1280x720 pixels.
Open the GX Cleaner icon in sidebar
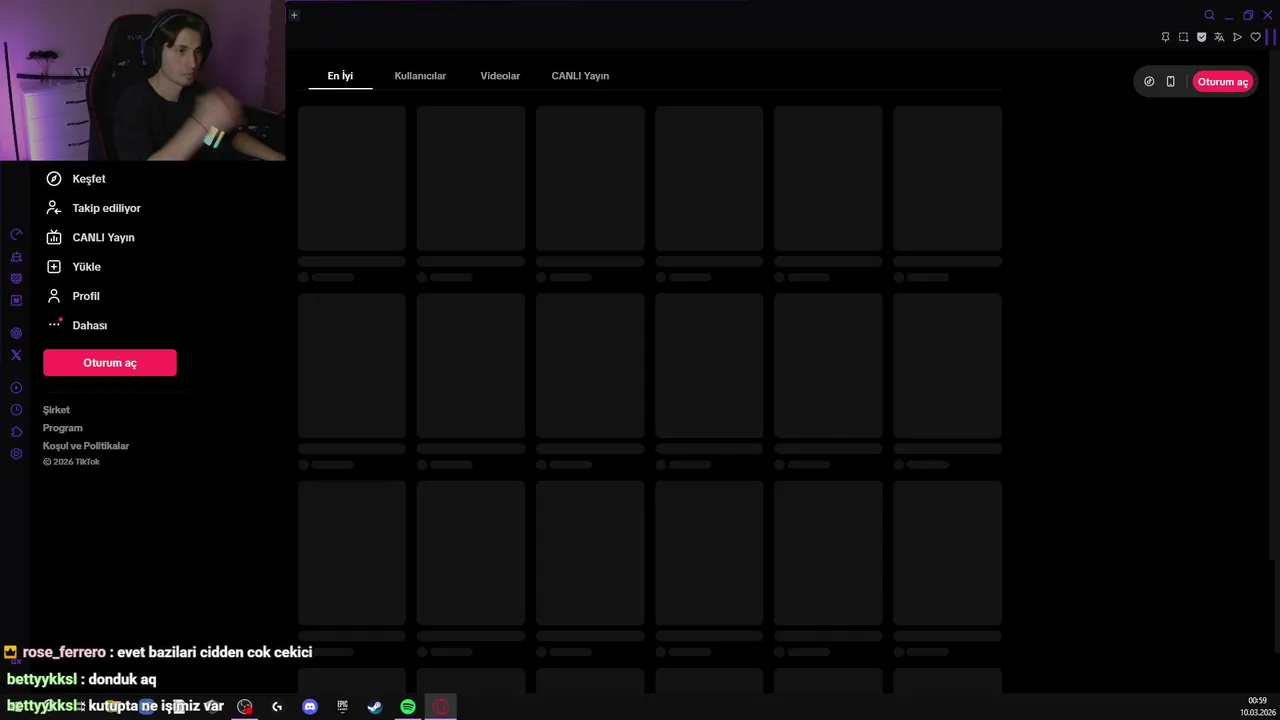coord(16,257)
